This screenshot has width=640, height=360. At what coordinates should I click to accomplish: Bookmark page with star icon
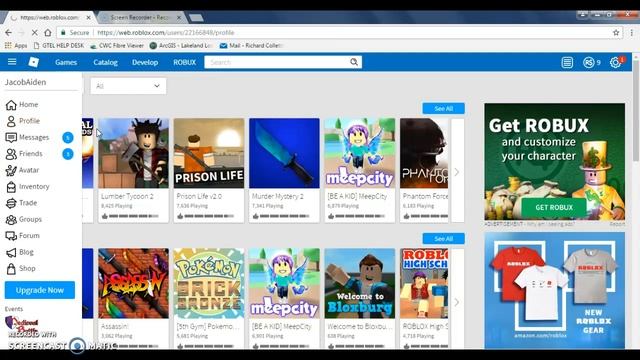(616, 33)
